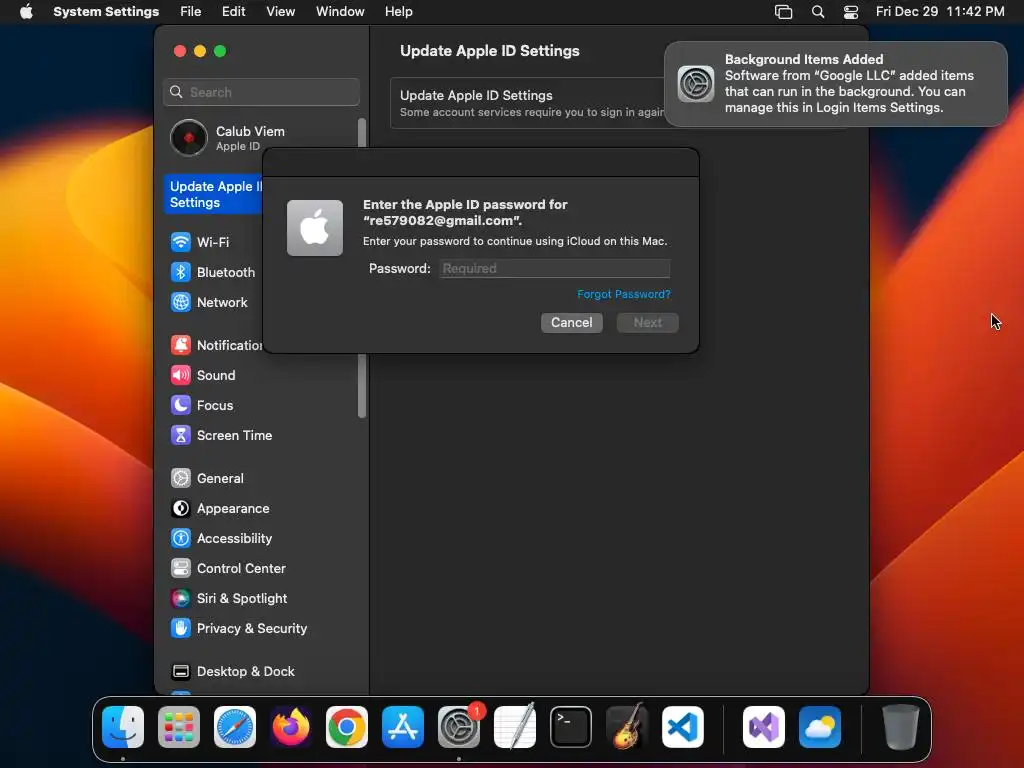Image resolution: width=1024 pixels, height=768 pixels.
Task: Select Update Apple ID Settings sidebar item
Action: click(214, 195)
